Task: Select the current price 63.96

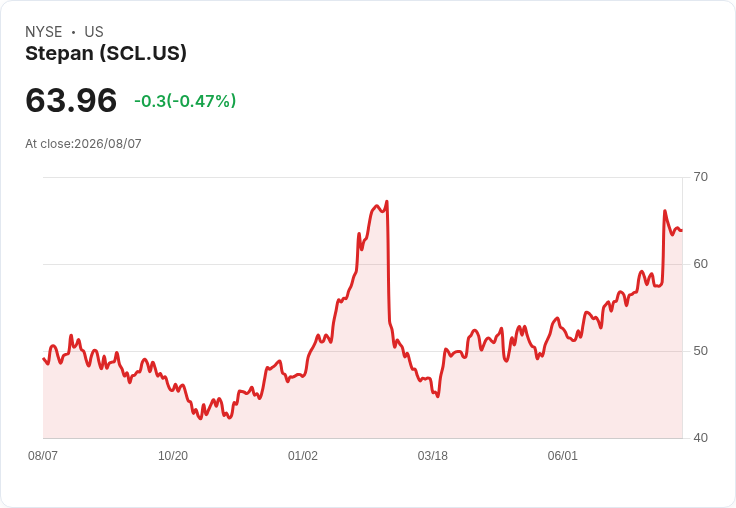Action: 71,100
